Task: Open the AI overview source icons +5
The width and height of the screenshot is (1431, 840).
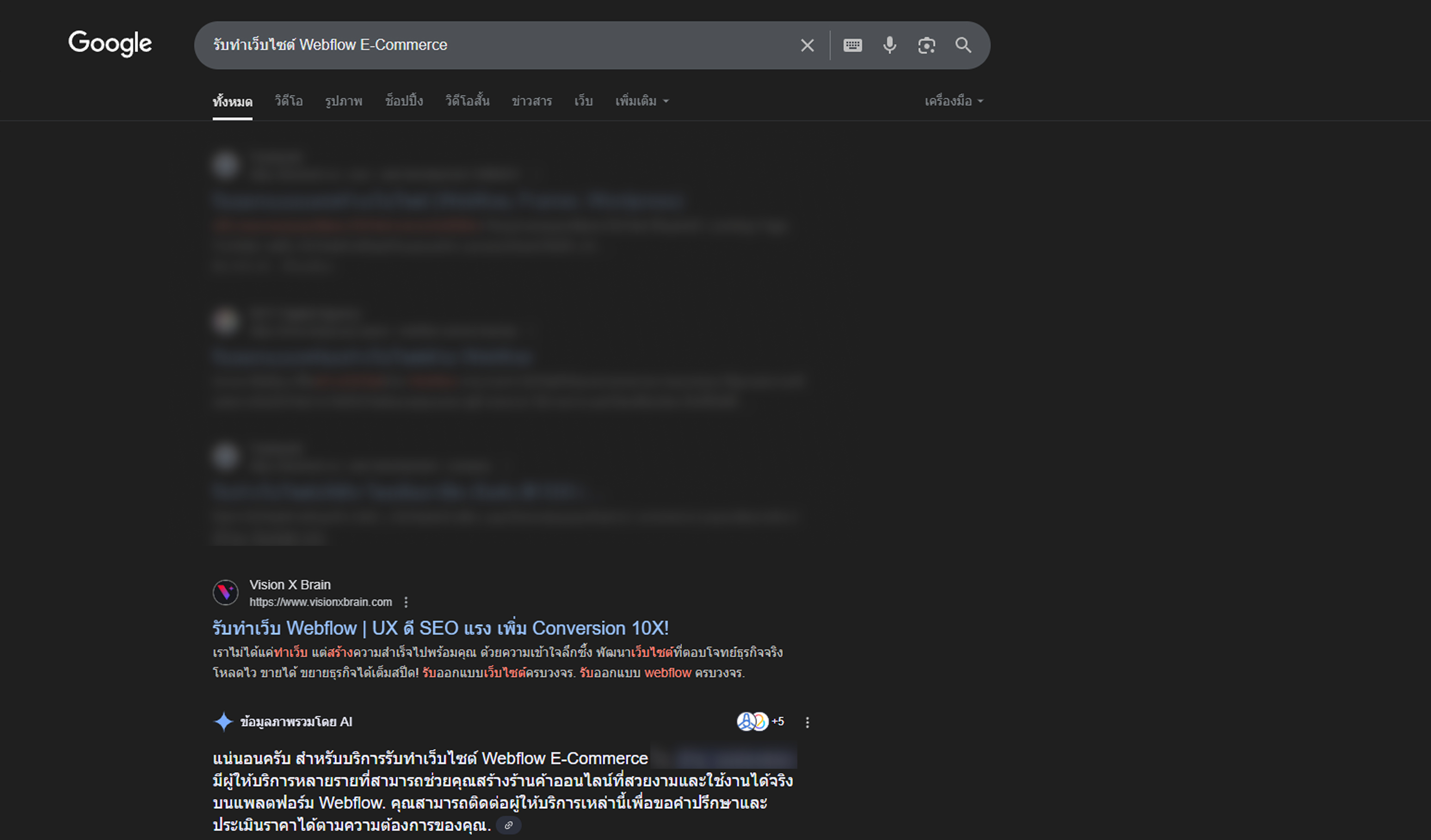Action: (x=760, y=721)
